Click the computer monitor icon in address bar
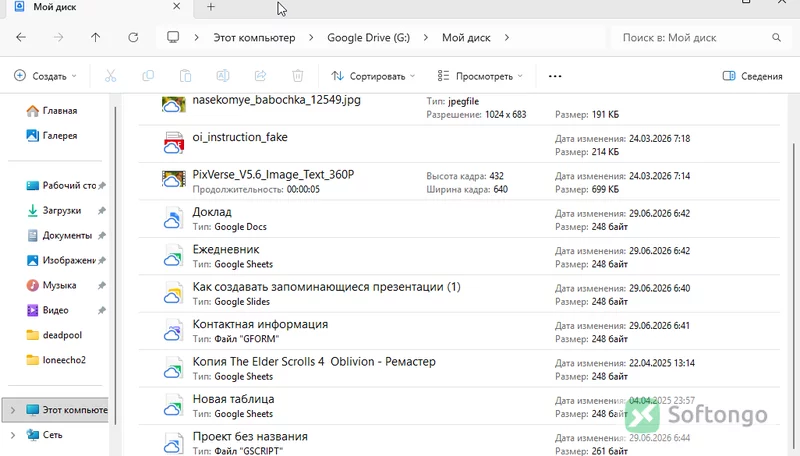 pyautogui.click(x=173, y=37)
